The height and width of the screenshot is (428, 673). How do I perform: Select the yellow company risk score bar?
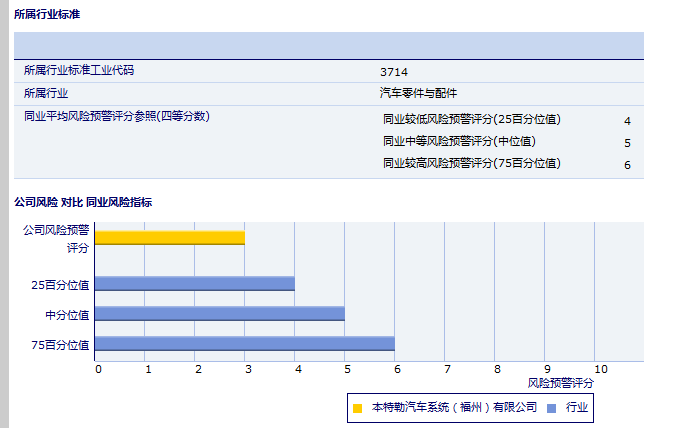tap(170, 237)
